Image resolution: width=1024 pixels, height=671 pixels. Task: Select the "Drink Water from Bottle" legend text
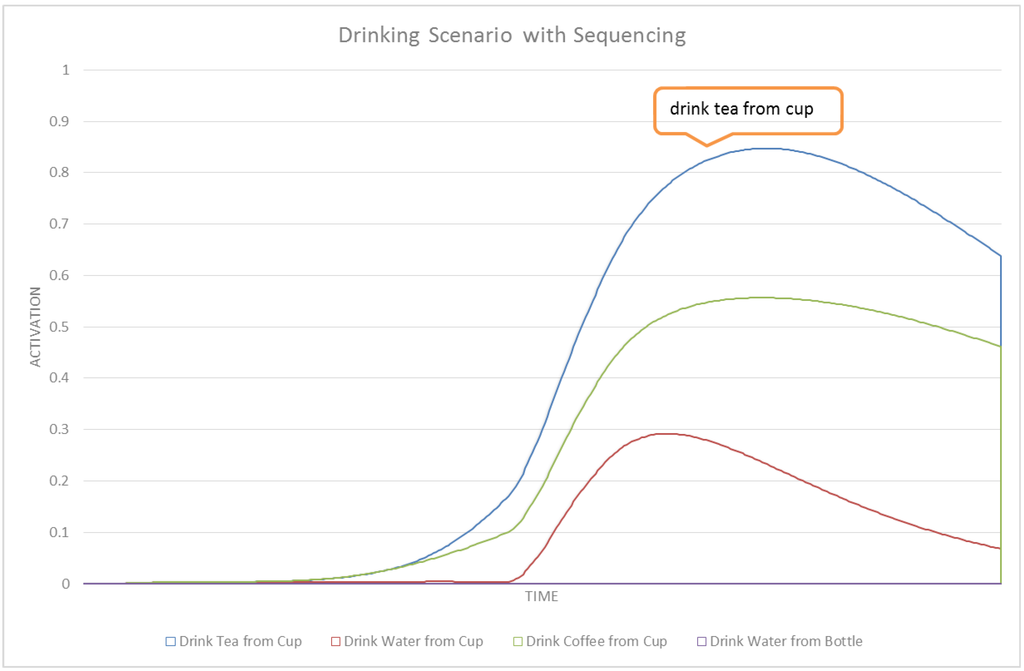[786, 641]
